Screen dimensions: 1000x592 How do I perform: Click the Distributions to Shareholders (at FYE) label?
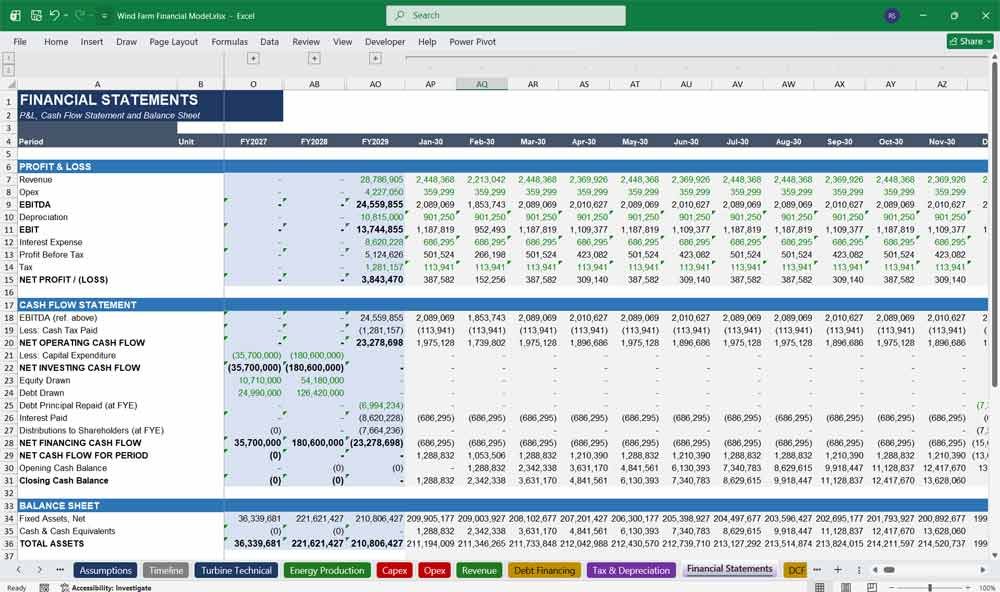click(x=91, y=431)
